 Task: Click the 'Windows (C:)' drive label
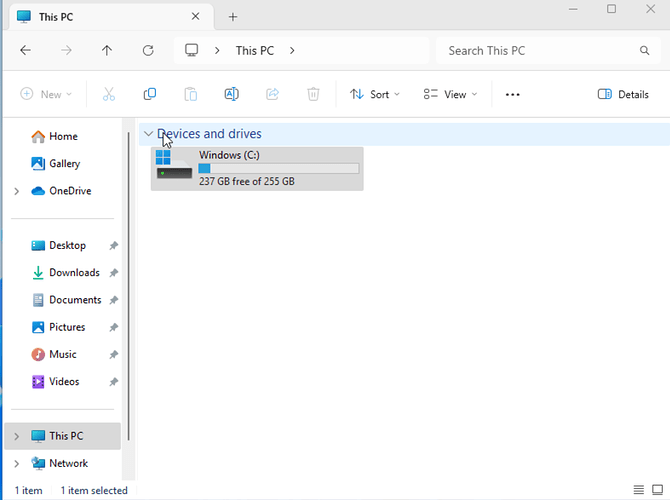(229, 155)
